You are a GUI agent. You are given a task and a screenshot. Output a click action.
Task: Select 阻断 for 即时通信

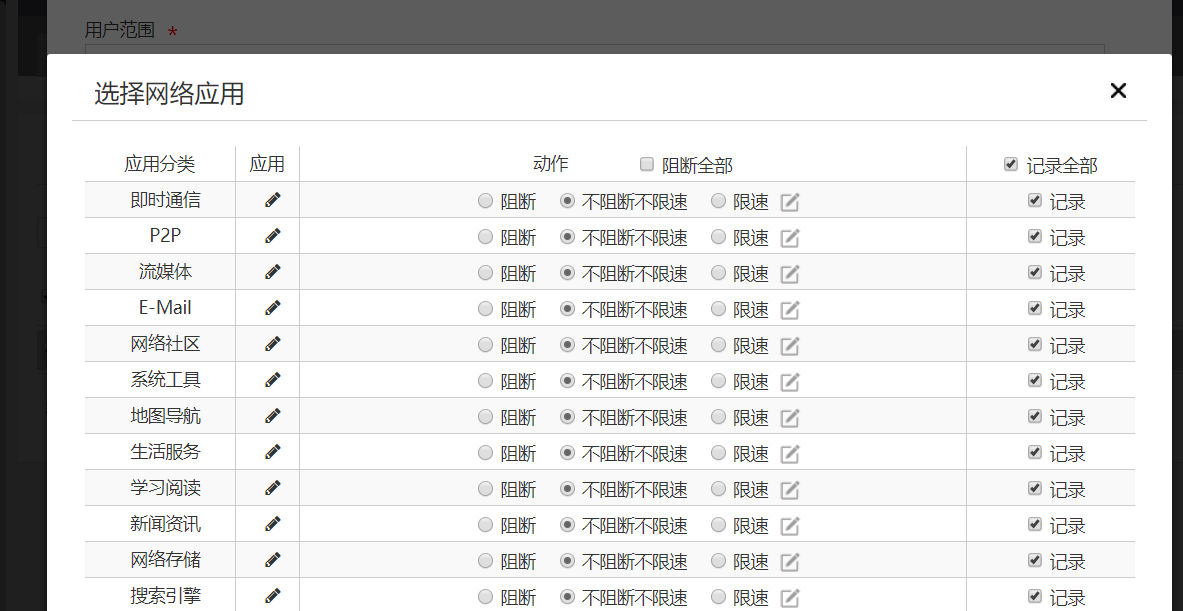[x=486, y=201]
